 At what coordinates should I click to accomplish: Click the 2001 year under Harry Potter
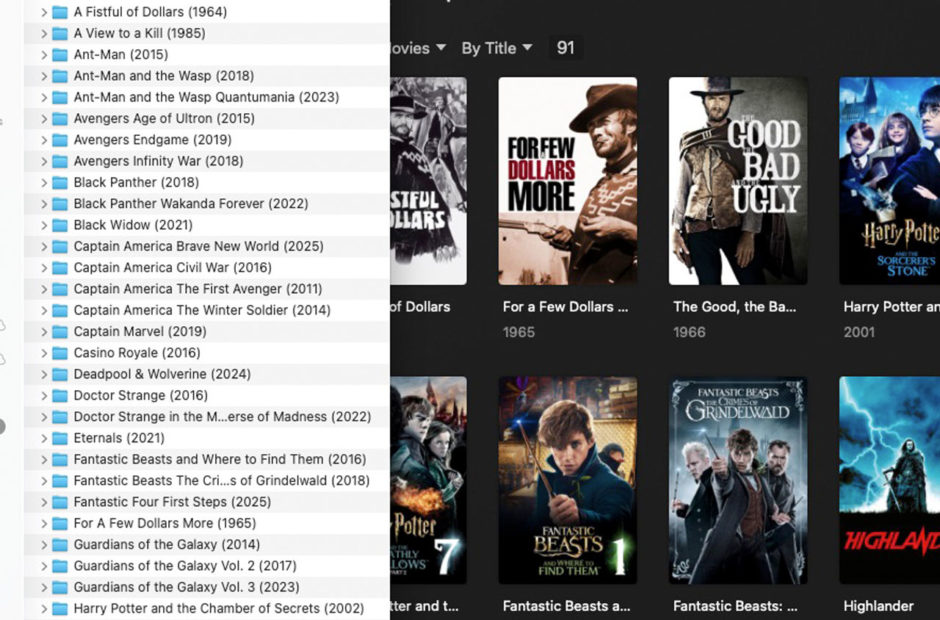click(859, 332)
